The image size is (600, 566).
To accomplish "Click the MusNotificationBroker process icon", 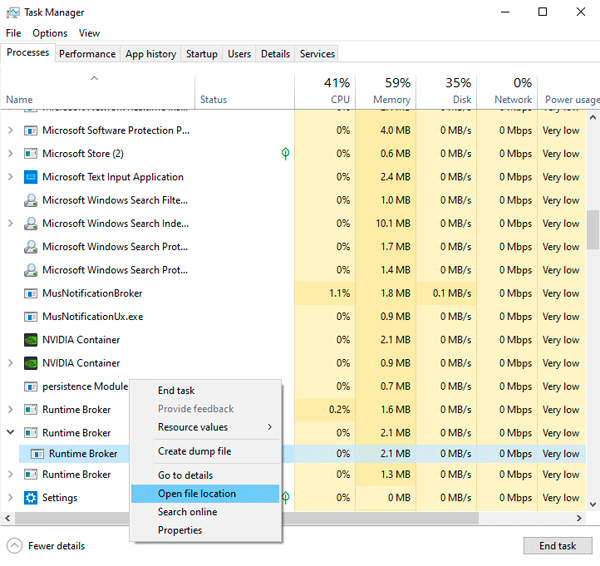I will 31,294.
